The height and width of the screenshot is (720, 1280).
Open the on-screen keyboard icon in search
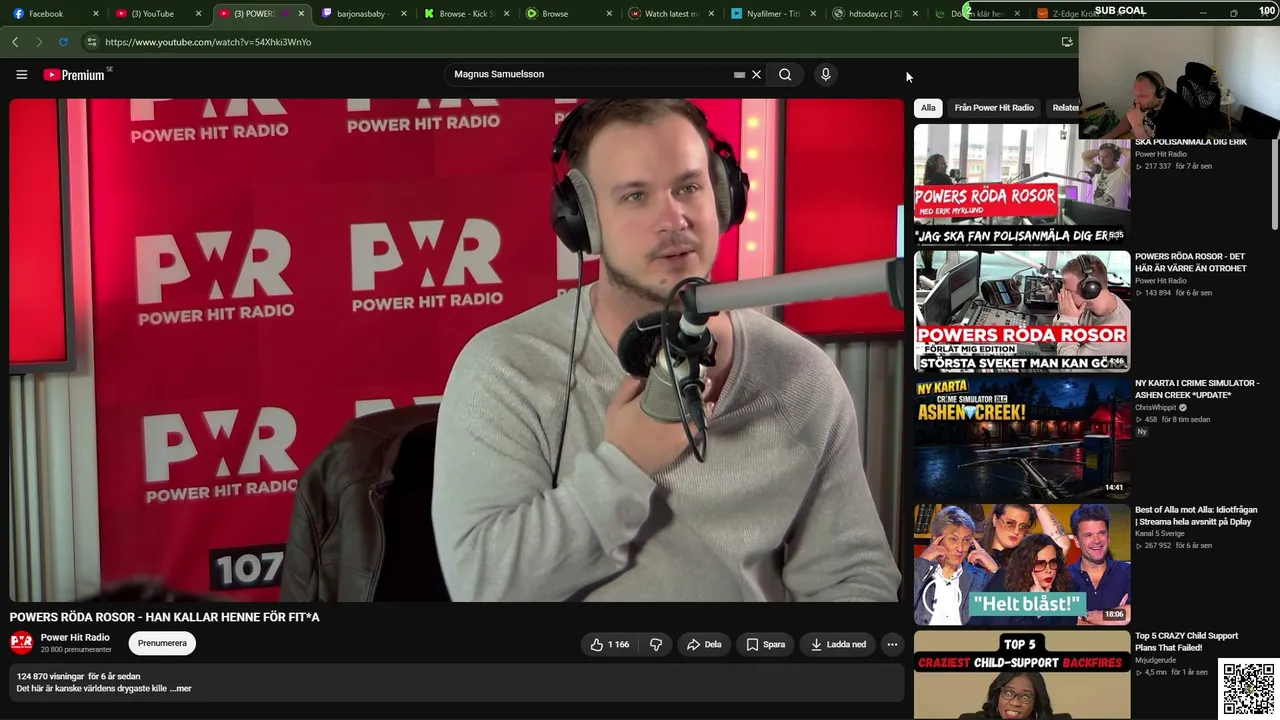739,74
